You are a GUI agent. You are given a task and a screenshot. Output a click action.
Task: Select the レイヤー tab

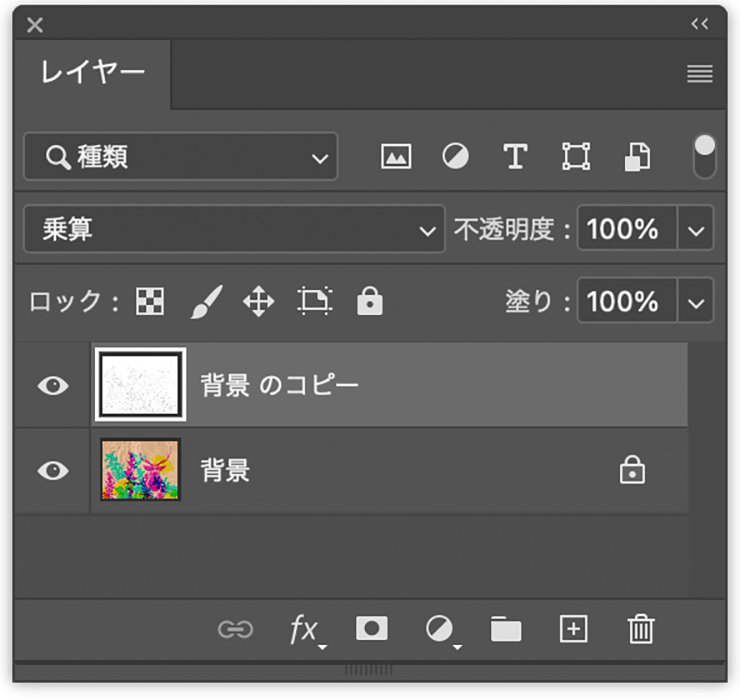93,73
